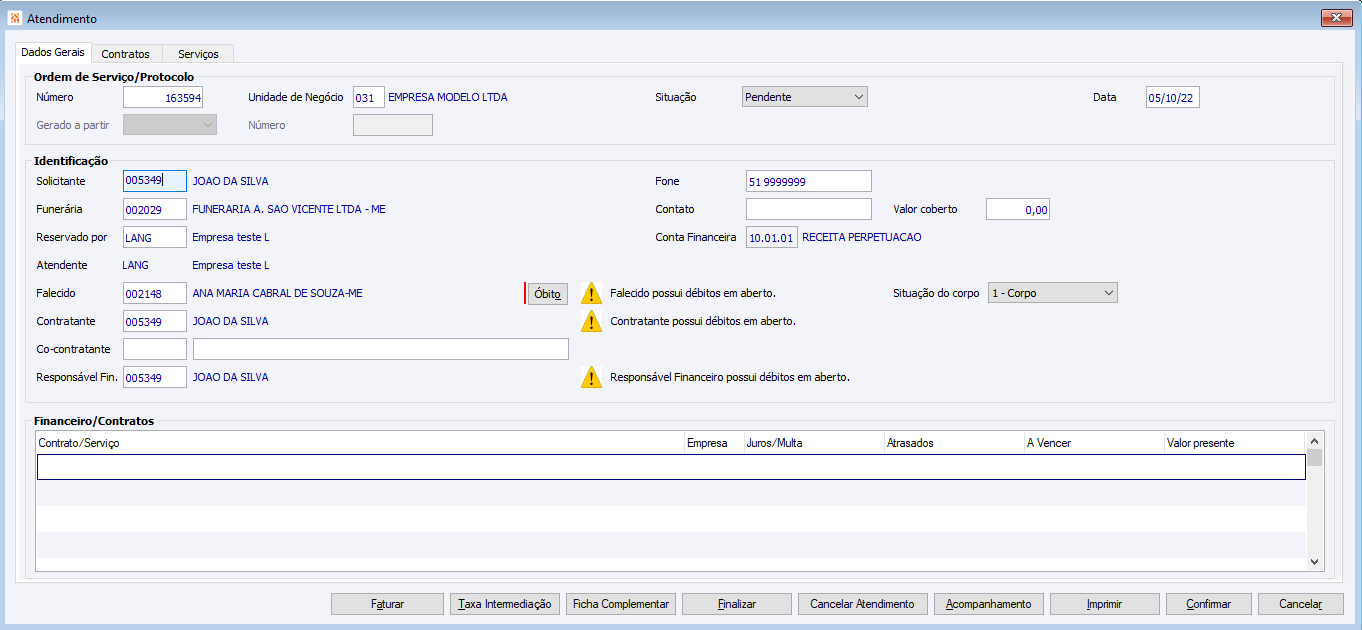The image size is (1362, 630).
Task: Click the Contratante code field
Action: (x=155, y=321)
